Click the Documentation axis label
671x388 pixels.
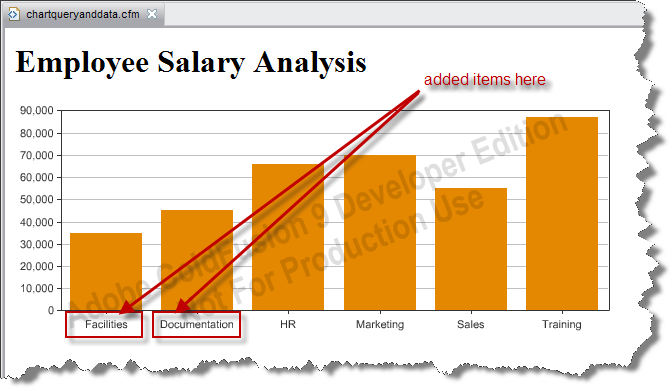[197, 324]
